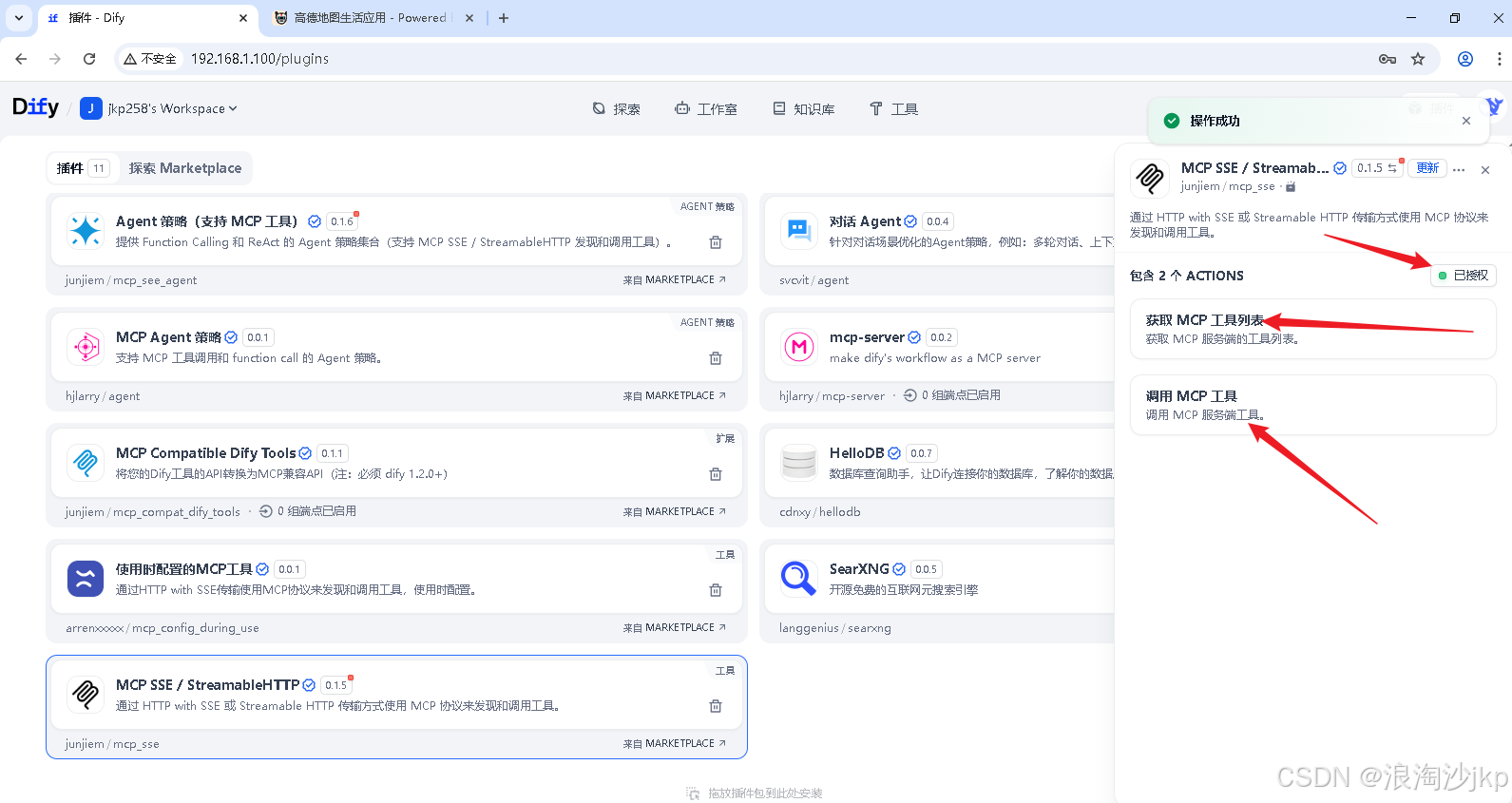Open Marketplace link for junjiem/mcp_see_agent
1512x803 pixels.
click(x=675, y=279)
